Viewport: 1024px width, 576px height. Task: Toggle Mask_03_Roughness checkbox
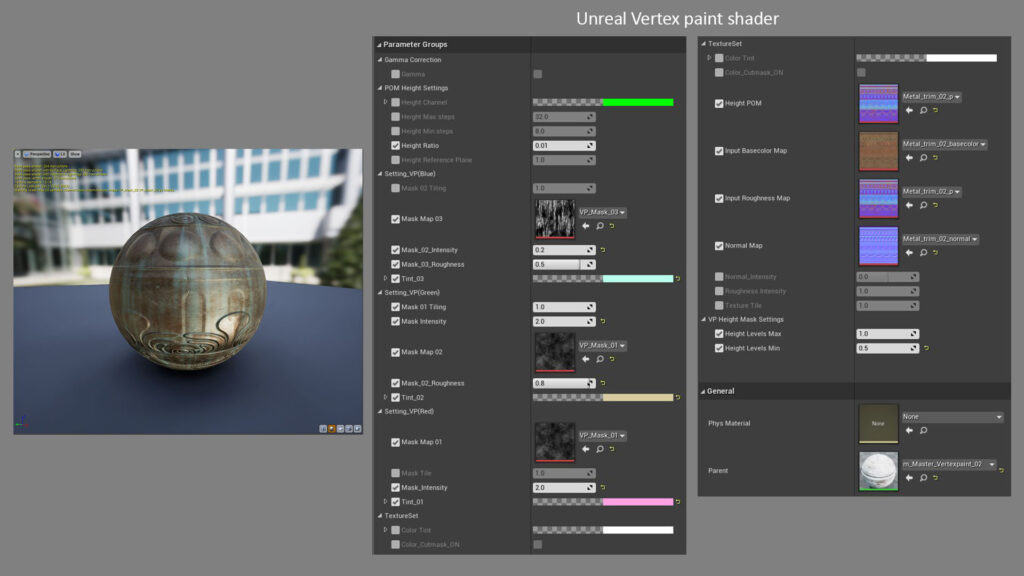tap(395, 264)
